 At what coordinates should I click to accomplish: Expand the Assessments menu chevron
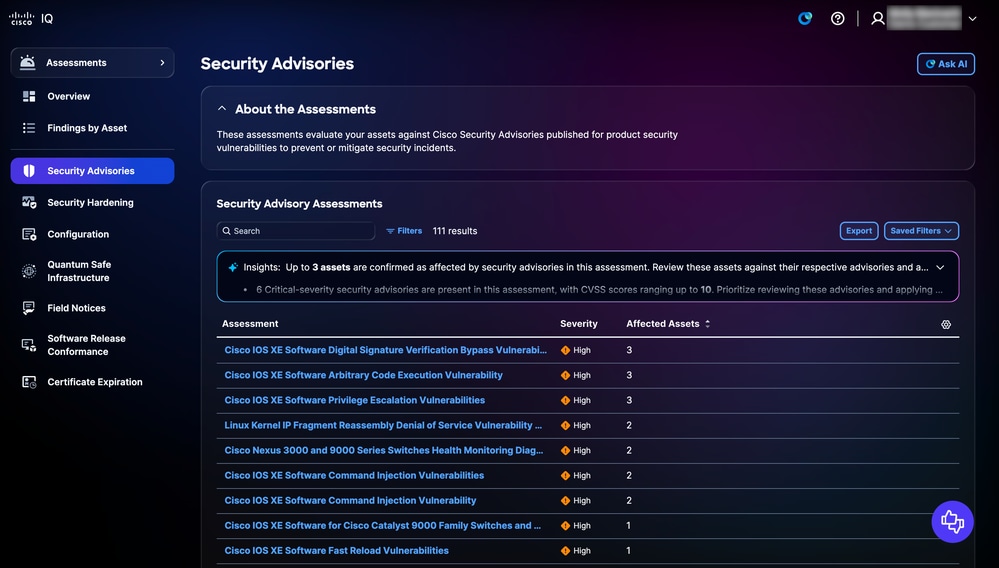[x=162, y=62]
